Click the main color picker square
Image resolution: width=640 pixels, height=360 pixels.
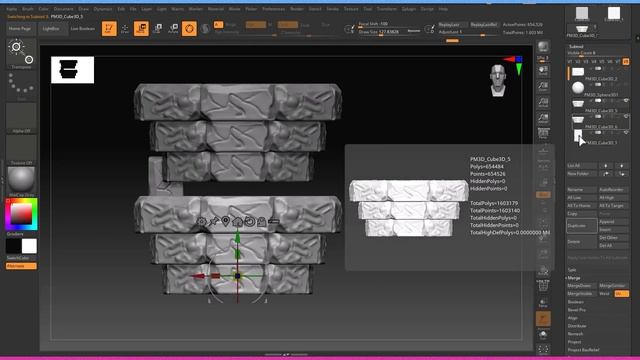pyautogui.click(x=21, y=213)
